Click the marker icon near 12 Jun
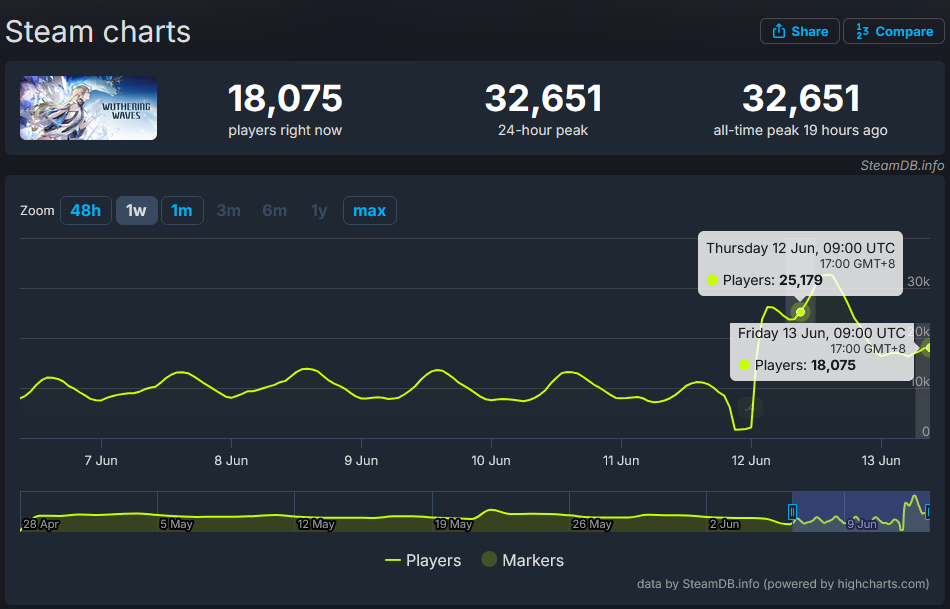Image resolution: width=950 pixels, height=609 pixels. click(x=750, y=408)
